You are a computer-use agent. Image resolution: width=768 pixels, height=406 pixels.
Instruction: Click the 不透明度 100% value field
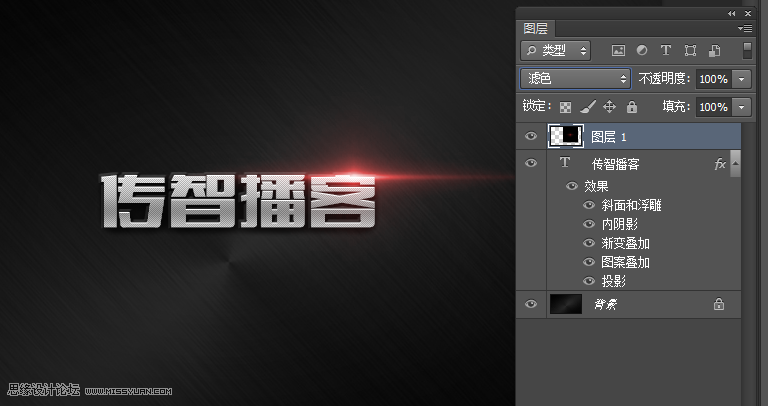coord(714,79)
